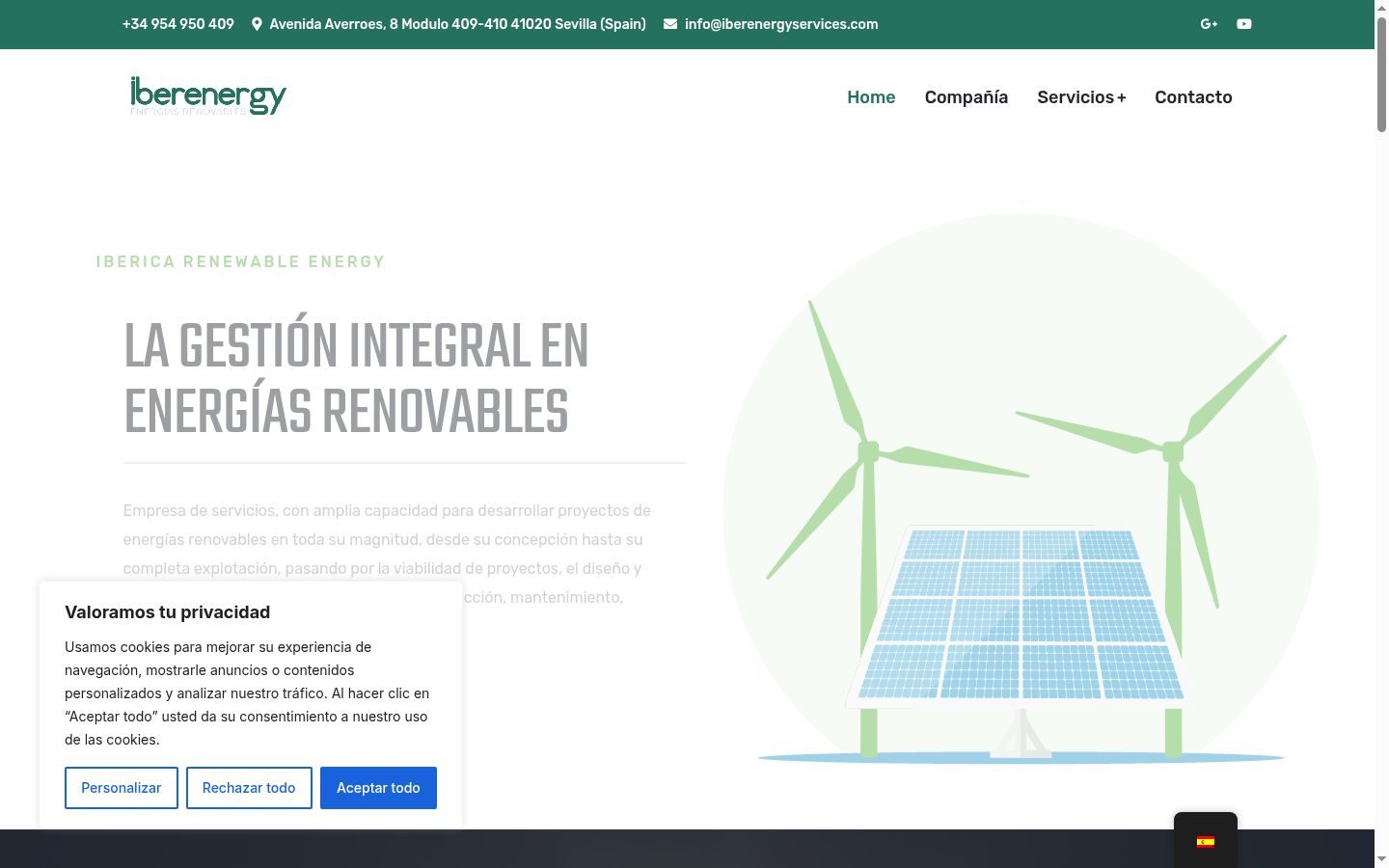1389x868 pixels.
Task: Open the Spanish flag language switcher
Action: [x=1206, y=841]
